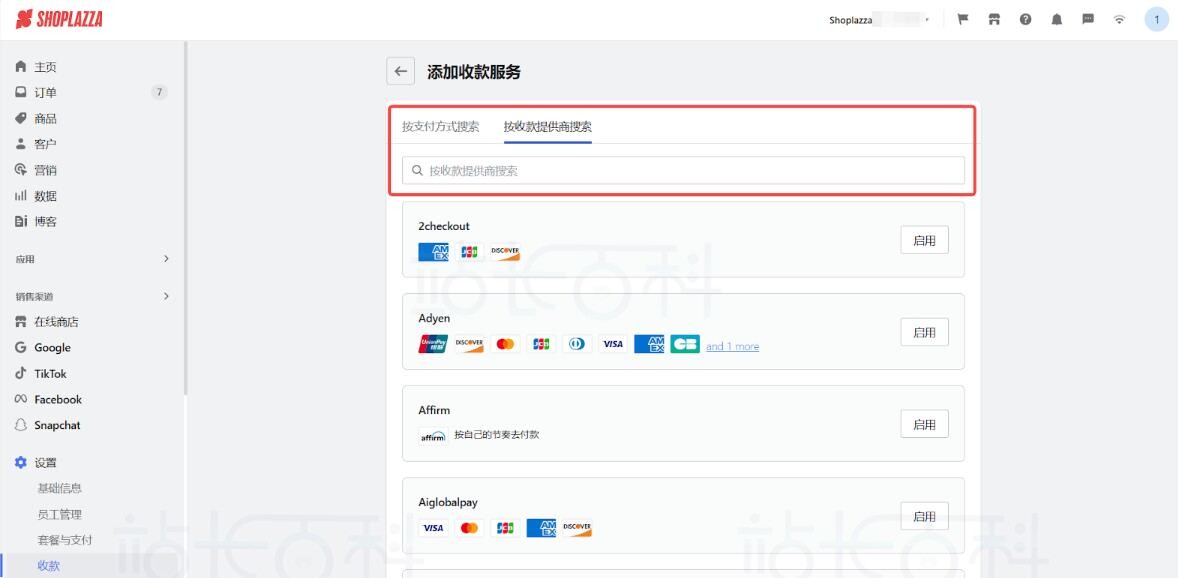Open the help question mark icon
The height and width of the screenshot is (578, 1178).
point(1025,20)
